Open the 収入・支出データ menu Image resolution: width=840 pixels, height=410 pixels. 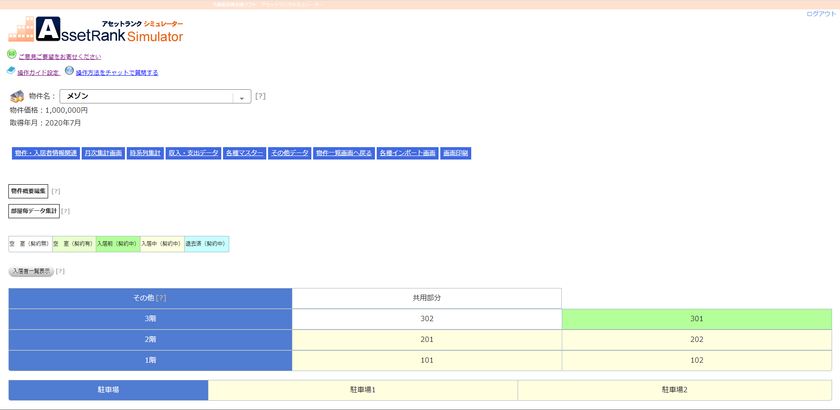(x=193, y=153)
